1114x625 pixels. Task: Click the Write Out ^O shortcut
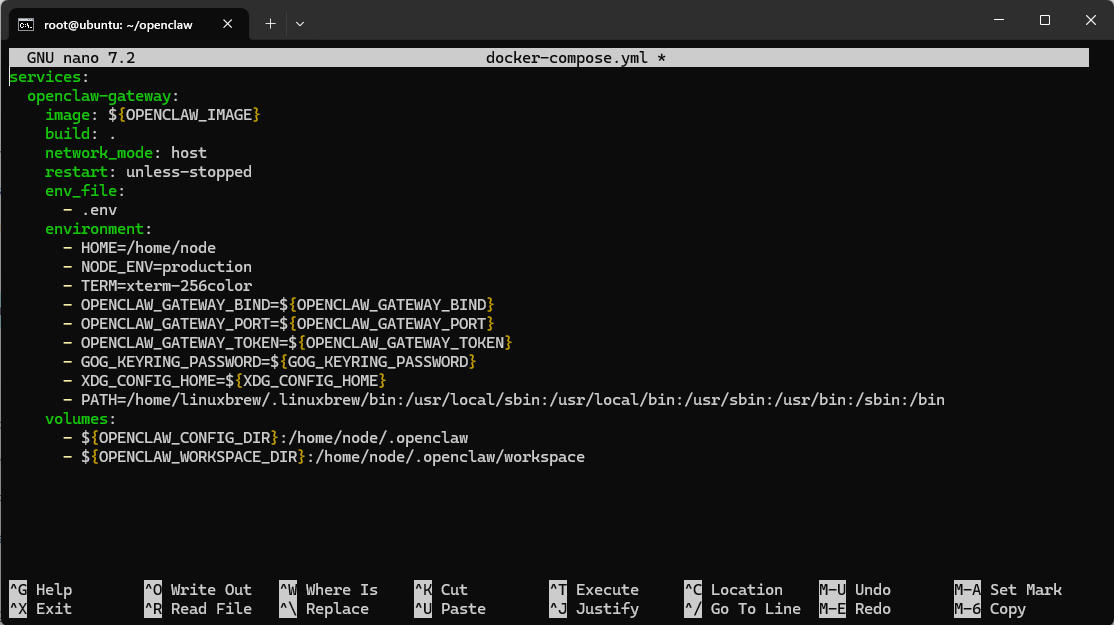pyautogui.click(x=196, y=589)
